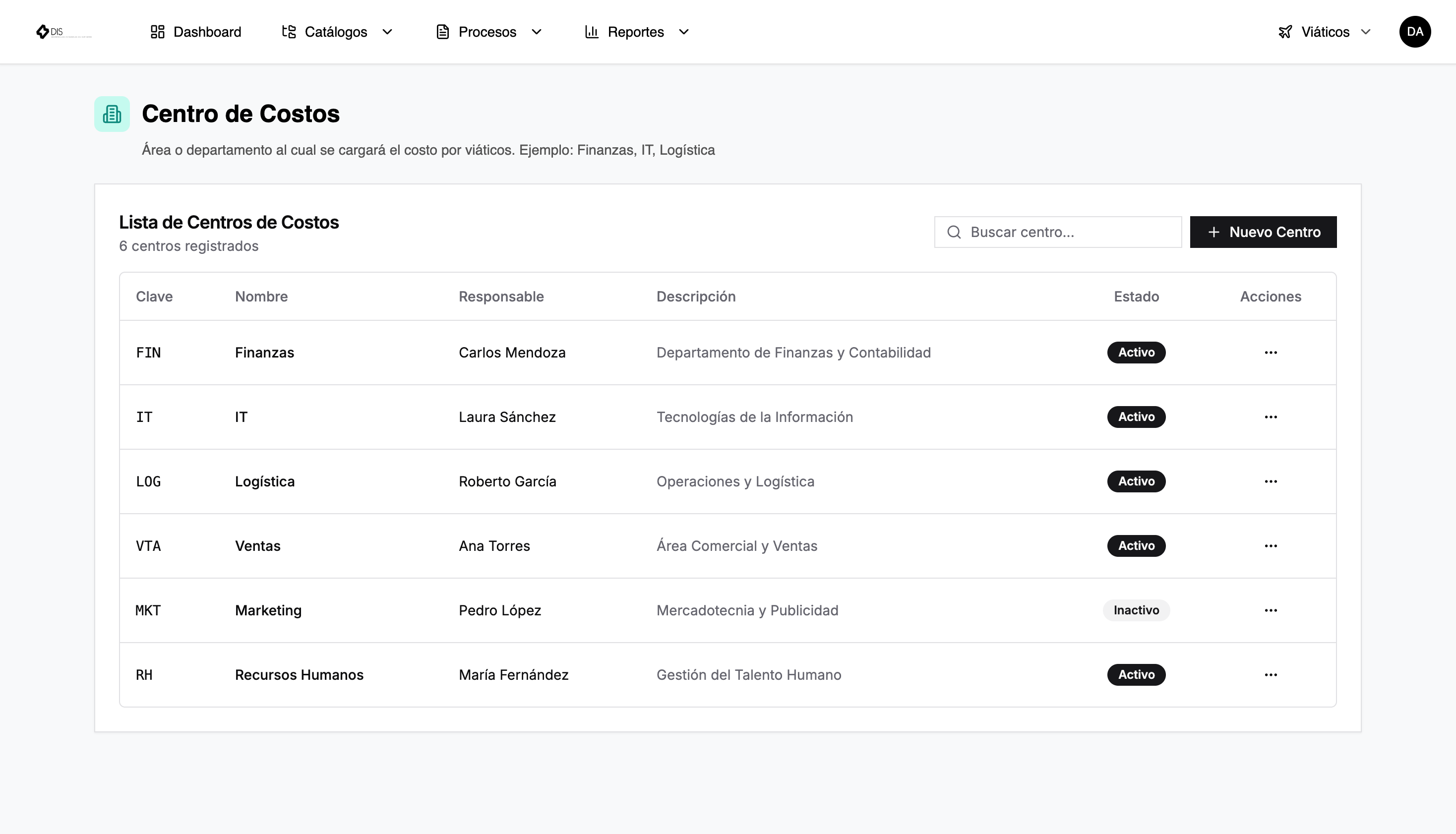Expand the Catálogos dropdown chevron
Viewport: 1456px width, 834px height.
point(387,32)
